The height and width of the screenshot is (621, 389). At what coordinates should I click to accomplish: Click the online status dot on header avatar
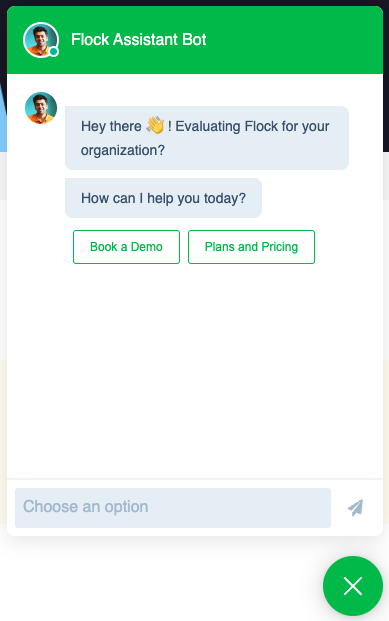click(x=53, y=51)
